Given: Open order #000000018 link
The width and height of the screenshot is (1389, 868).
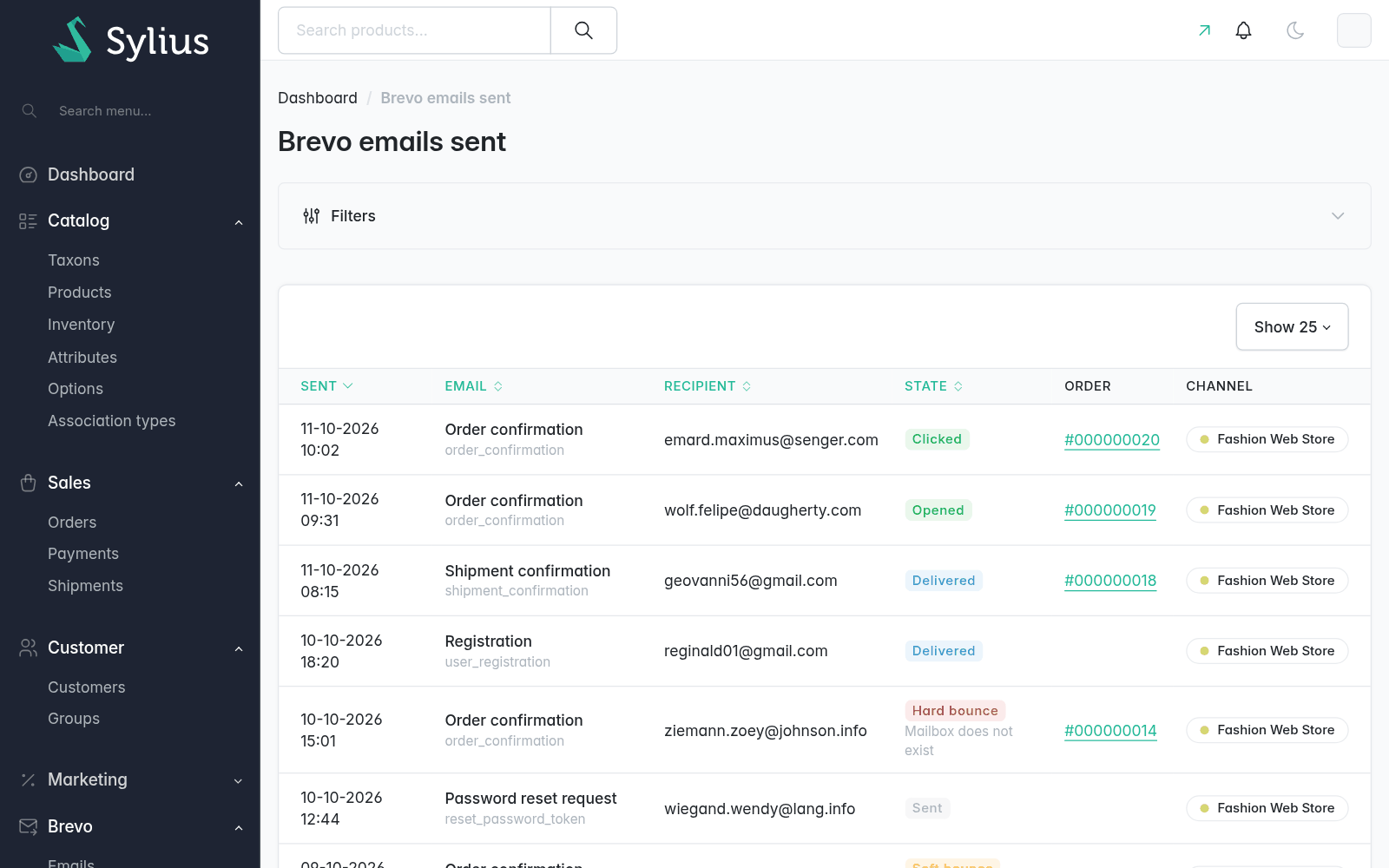Looking at the screenshot, I should coord(1110,581).
